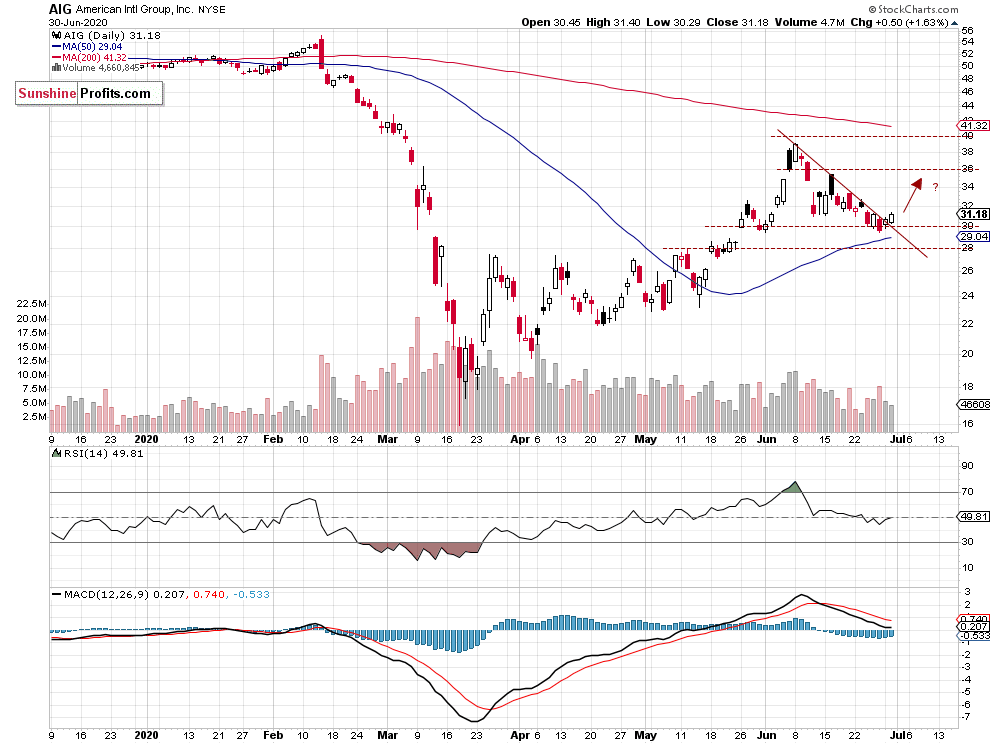Click the 90 label on the RSI axis

[x=967, y=466]
